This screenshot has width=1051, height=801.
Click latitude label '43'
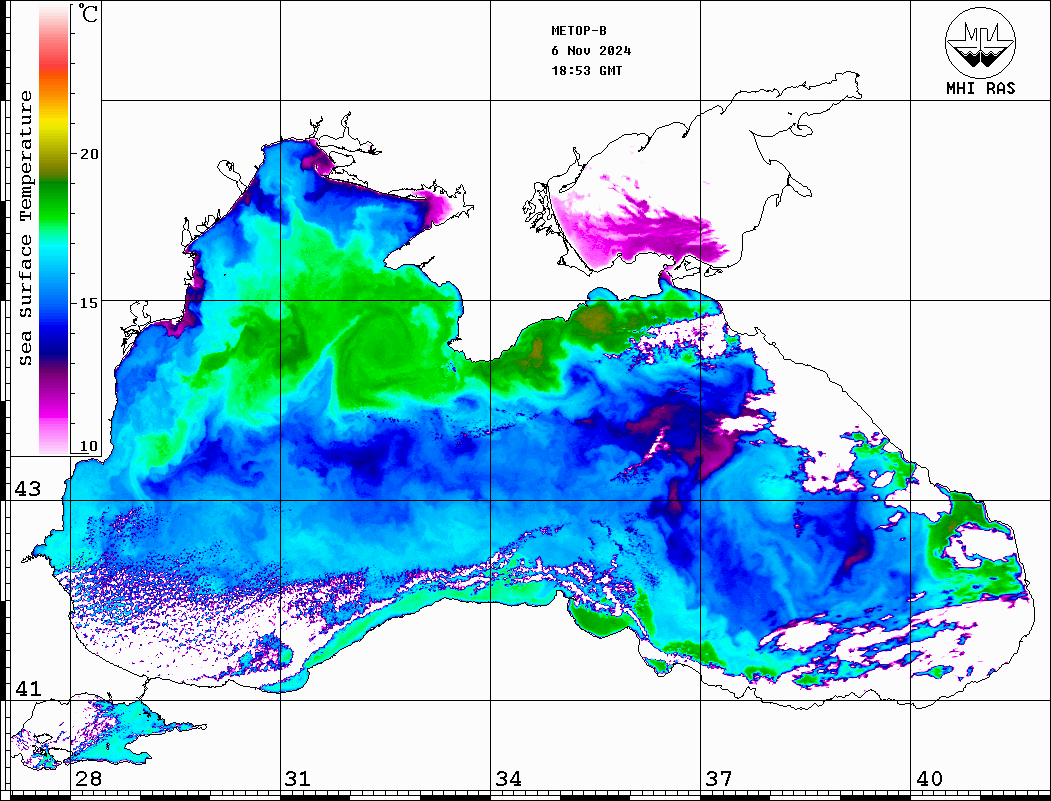coord(27,489)
